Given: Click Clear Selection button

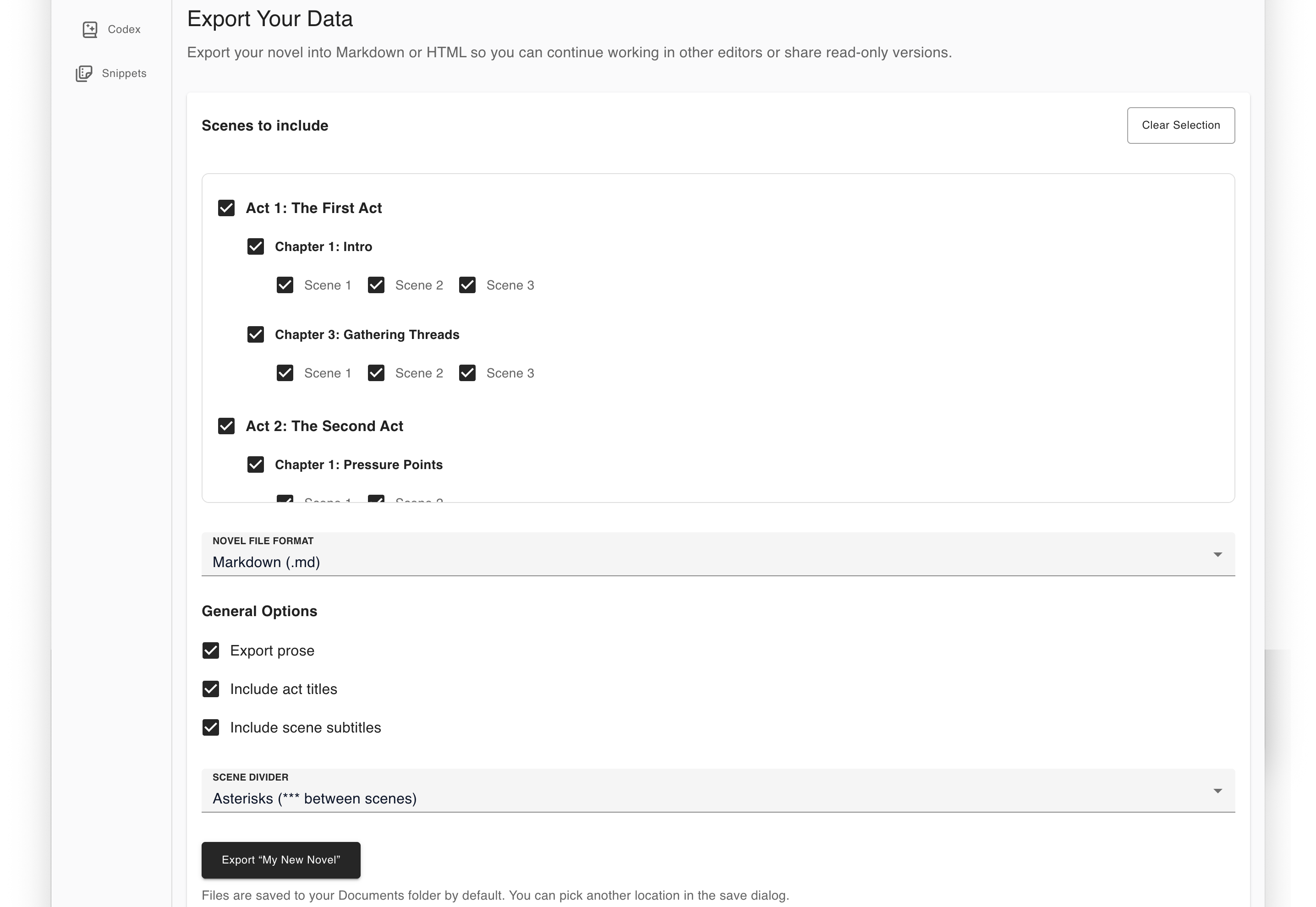Looking at the screenshot, I should 1181,125.
